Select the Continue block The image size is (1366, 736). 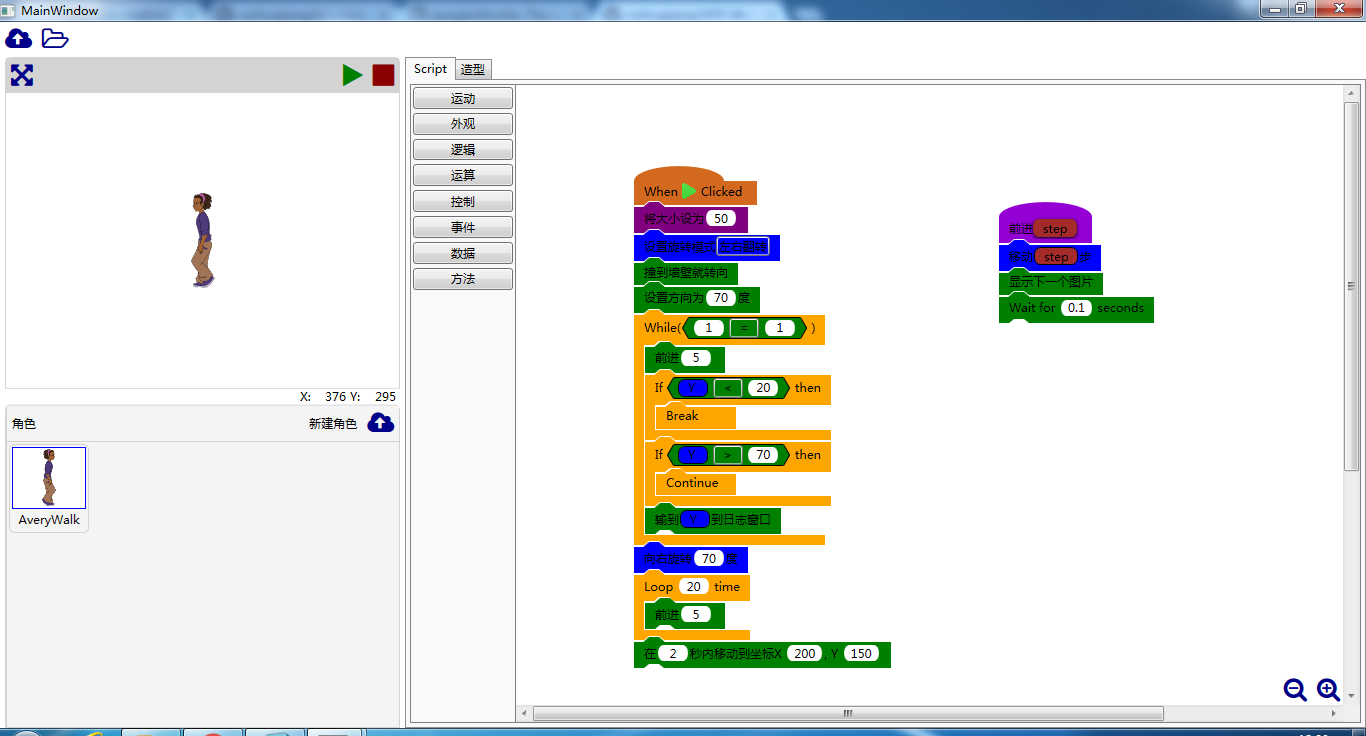tap(696, 484)
